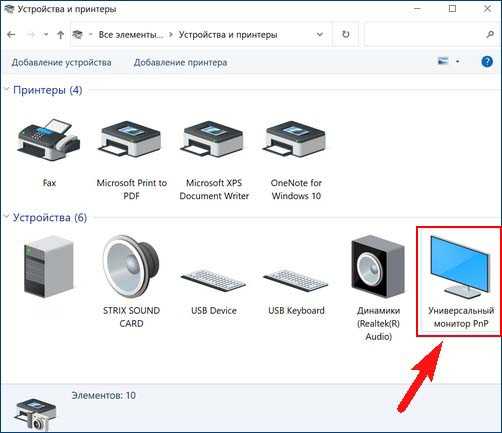Select Microsoft XPS Document Writer printer
The image size is (502, 433).
click(x=213, y=140)
